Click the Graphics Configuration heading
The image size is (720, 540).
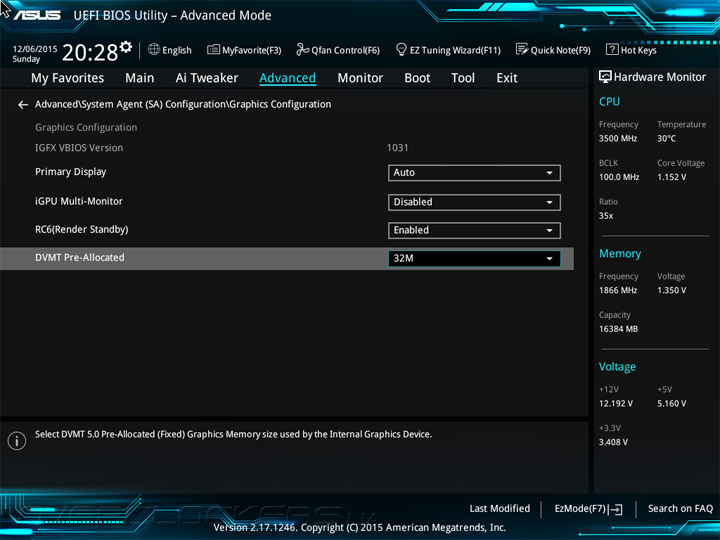click(x=86, y=128)
